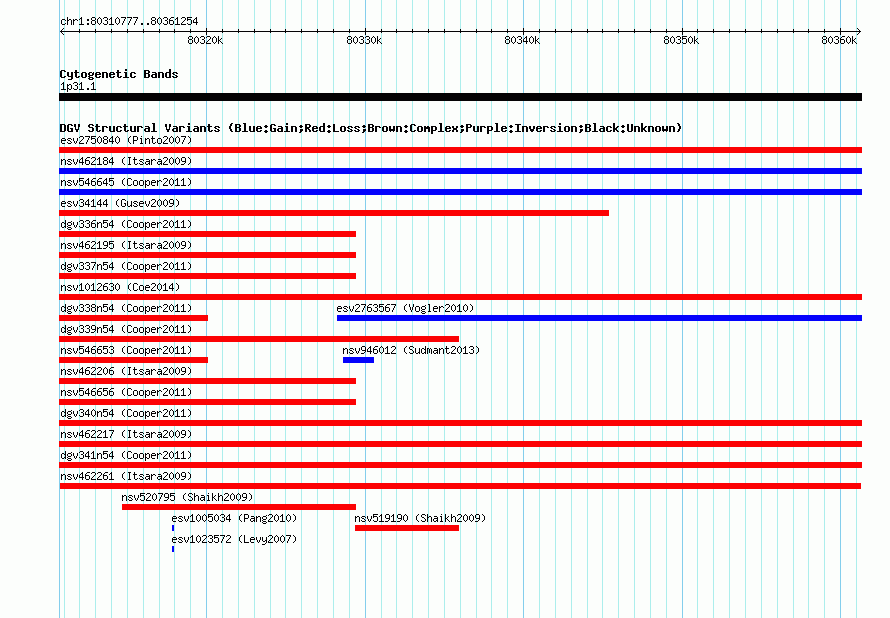Select the nsv519190 red loss bar

407,528
